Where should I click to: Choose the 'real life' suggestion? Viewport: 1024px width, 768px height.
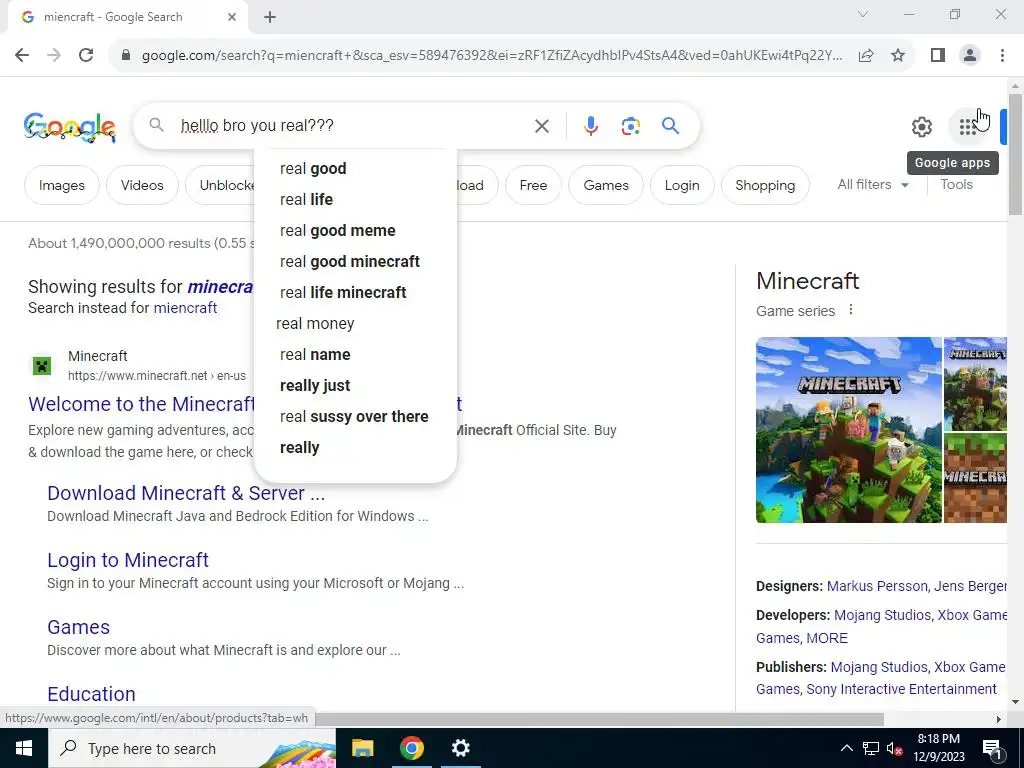point(355,199)
